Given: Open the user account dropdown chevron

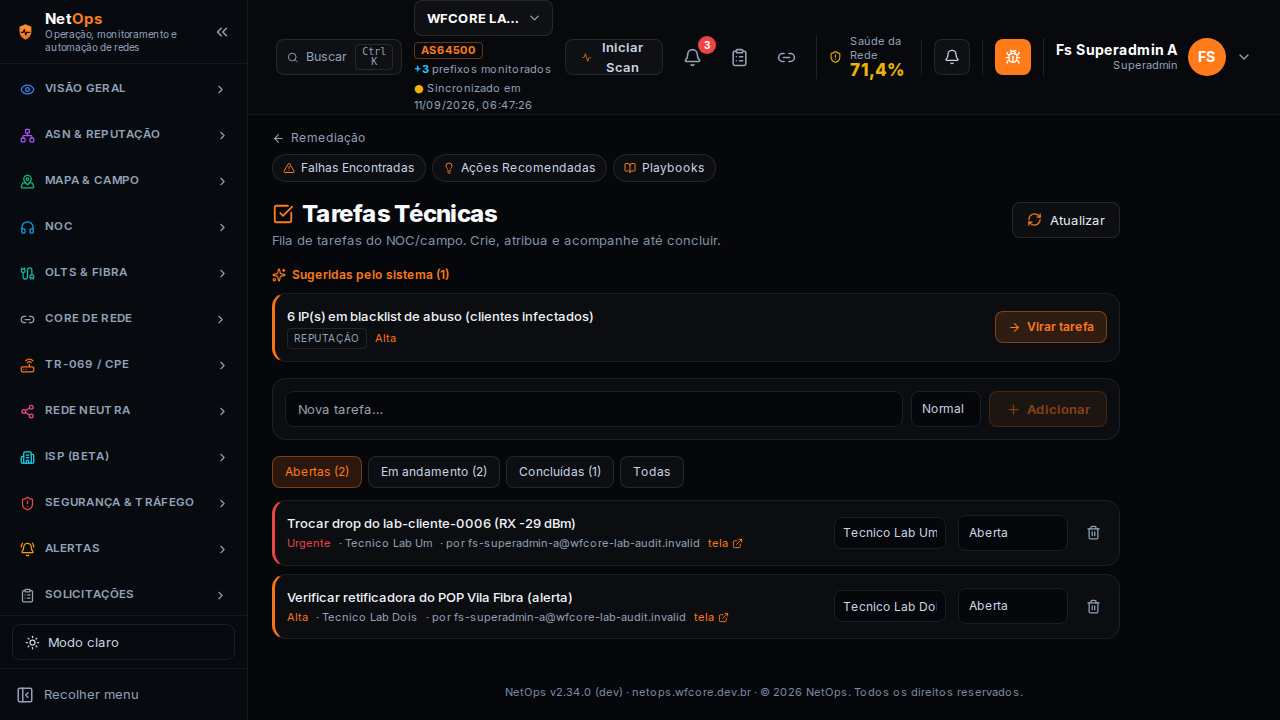Looking at the screenshot, I should [x=1244, y=57].
